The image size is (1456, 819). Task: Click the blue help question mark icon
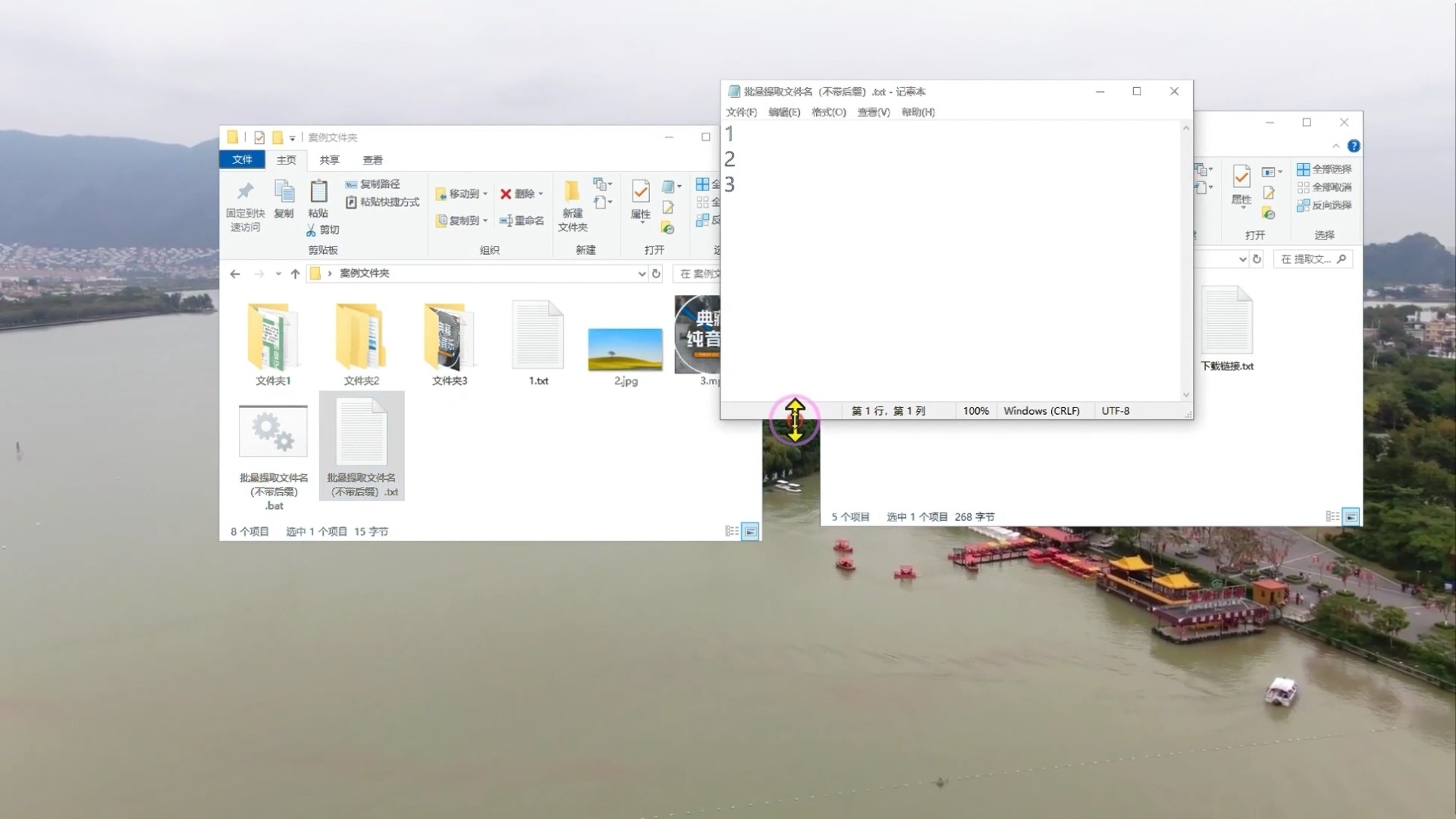(1354, 146)
